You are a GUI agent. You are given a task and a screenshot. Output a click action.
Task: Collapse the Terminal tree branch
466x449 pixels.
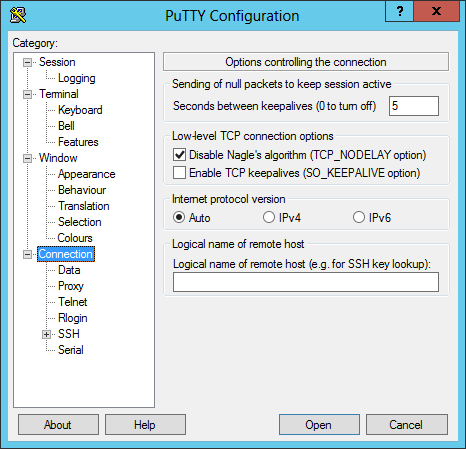tap(27, 94)
